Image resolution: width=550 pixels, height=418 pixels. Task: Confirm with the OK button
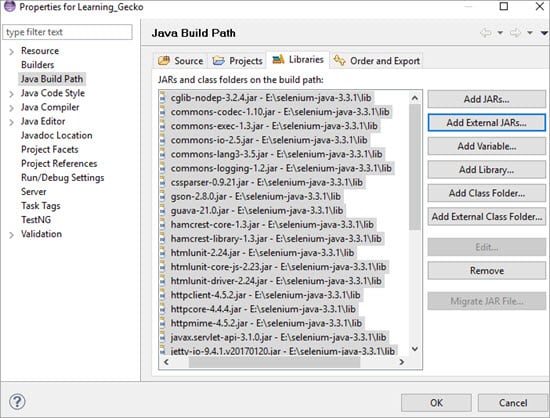click(x=436, y=403)
